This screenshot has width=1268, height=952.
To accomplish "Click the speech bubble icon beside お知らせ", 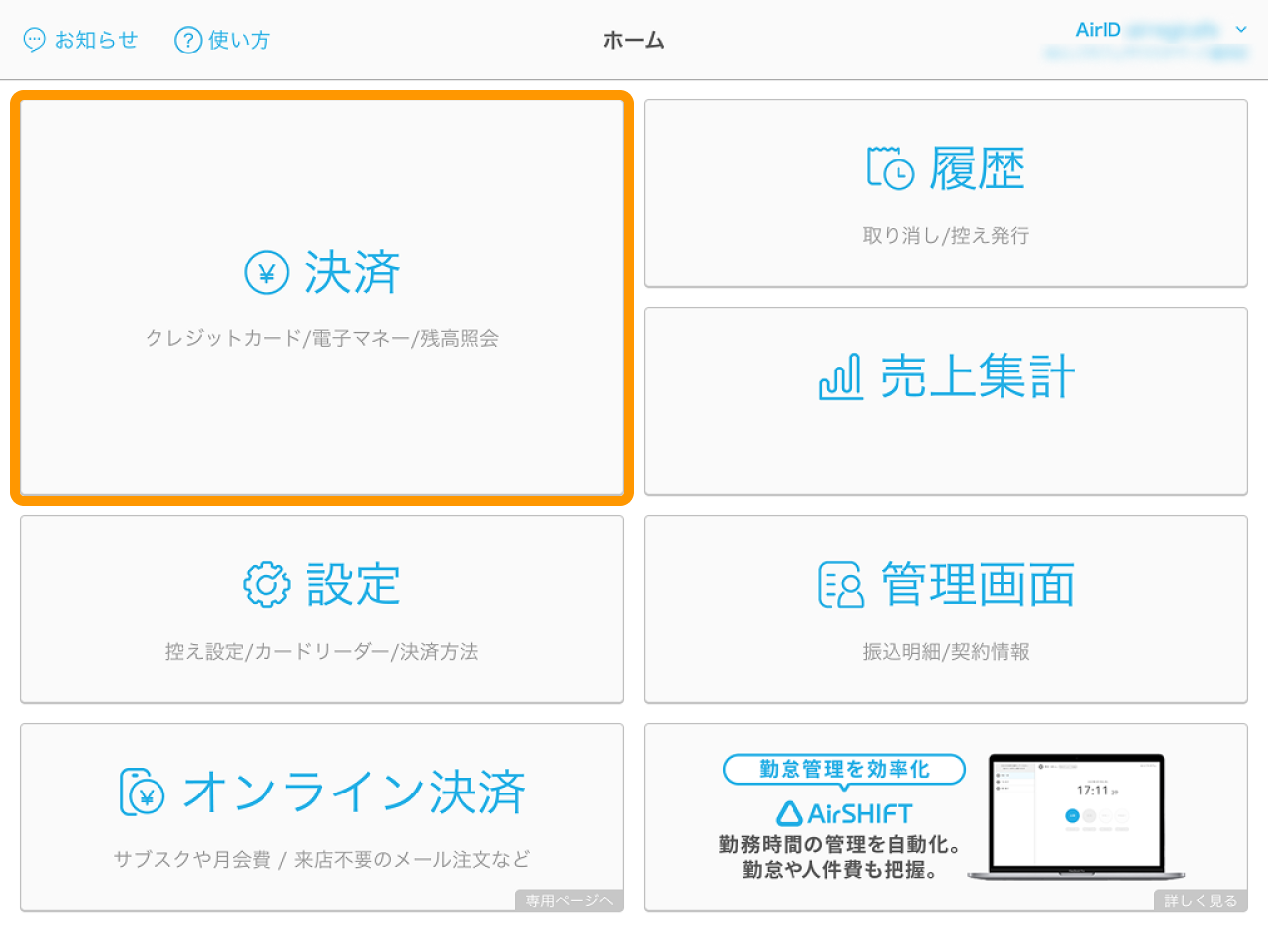I will 35,40.
